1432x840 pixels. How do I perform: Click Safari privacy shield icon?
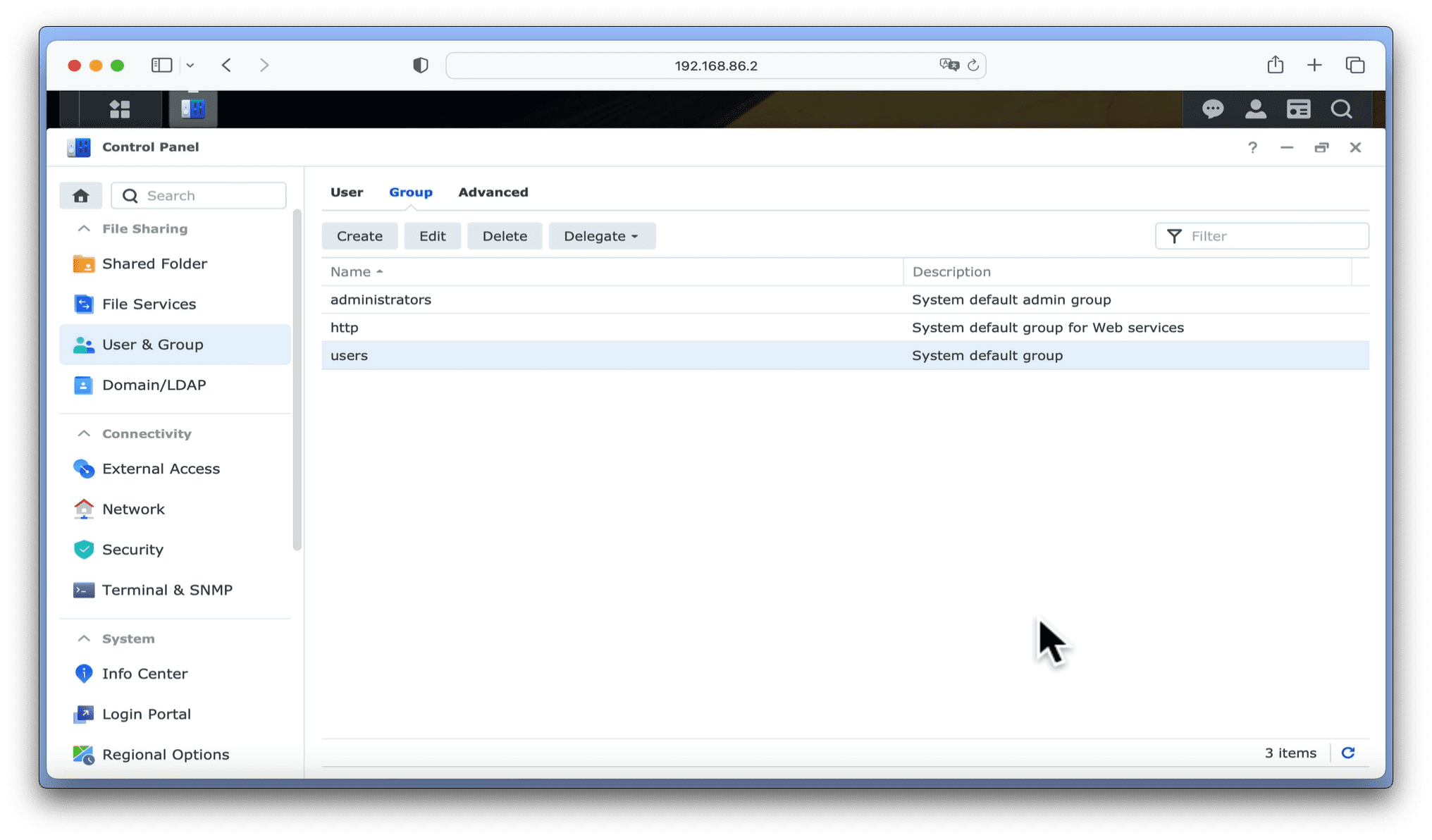tap(421, 65)
